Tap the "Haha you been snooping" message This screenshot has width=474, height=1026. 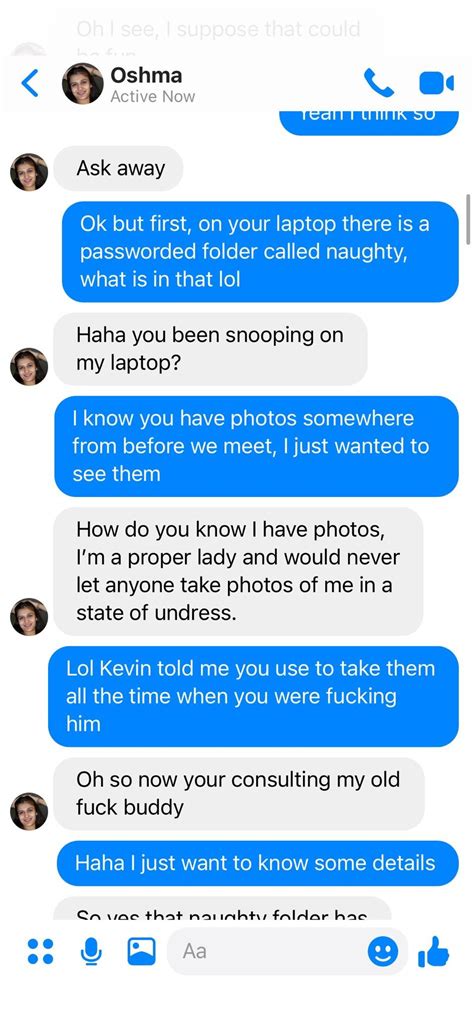click(x=210, y=349)
